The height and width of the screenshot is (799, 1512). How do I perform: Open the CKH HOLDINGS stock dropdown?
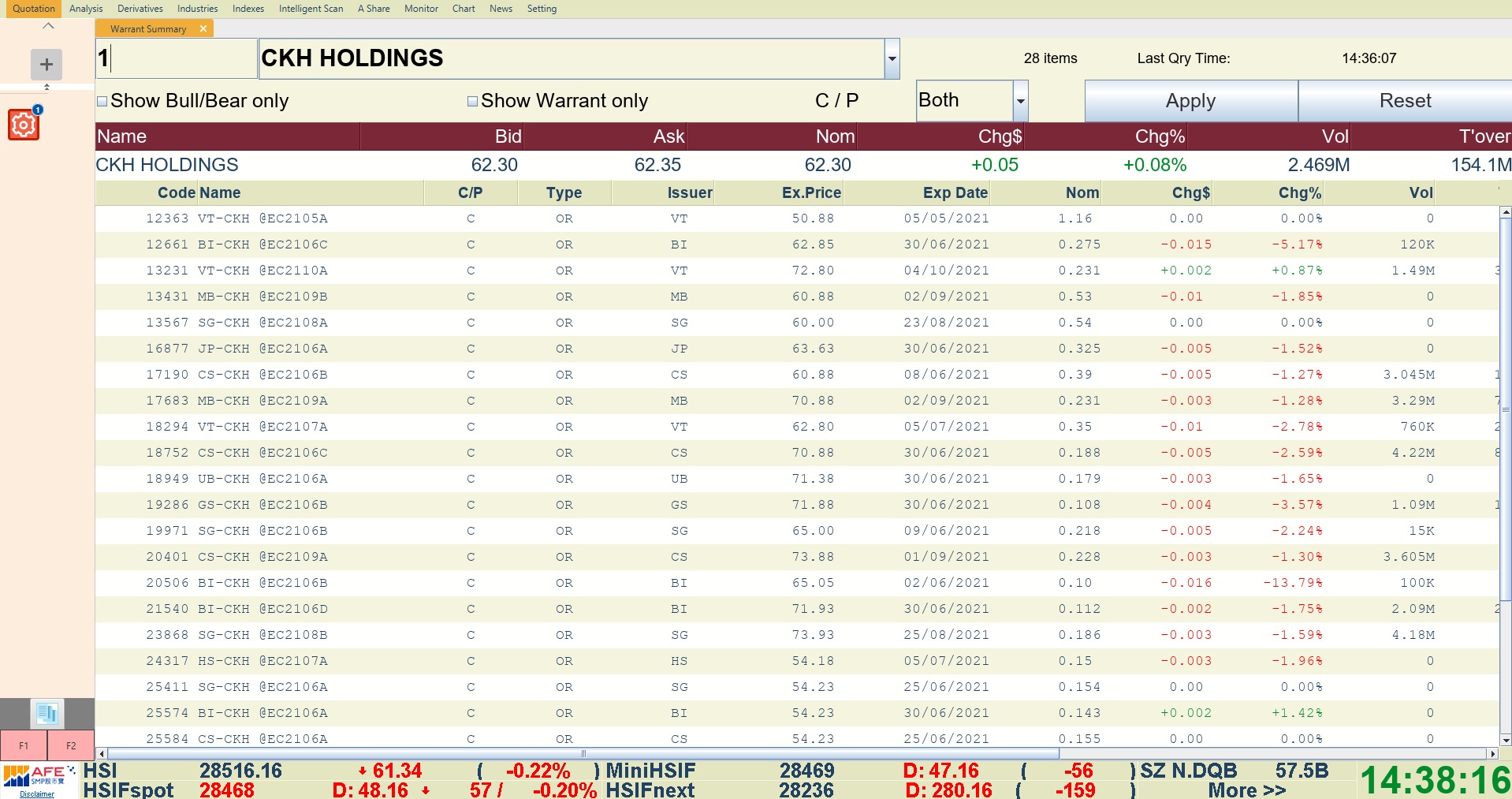coord(892,59)
